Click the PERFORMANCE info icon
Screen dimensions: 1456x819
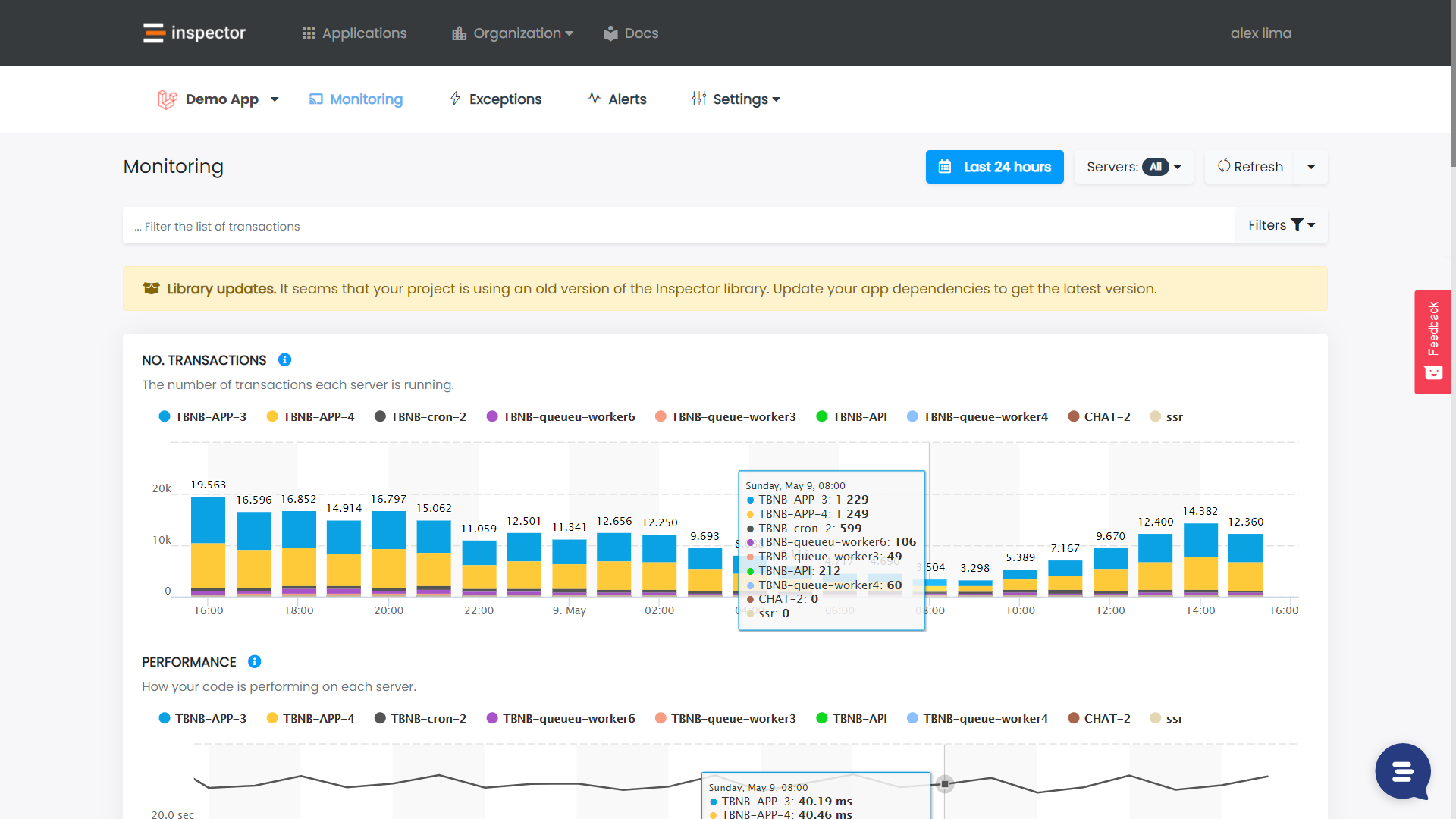[x=254, y=662]
